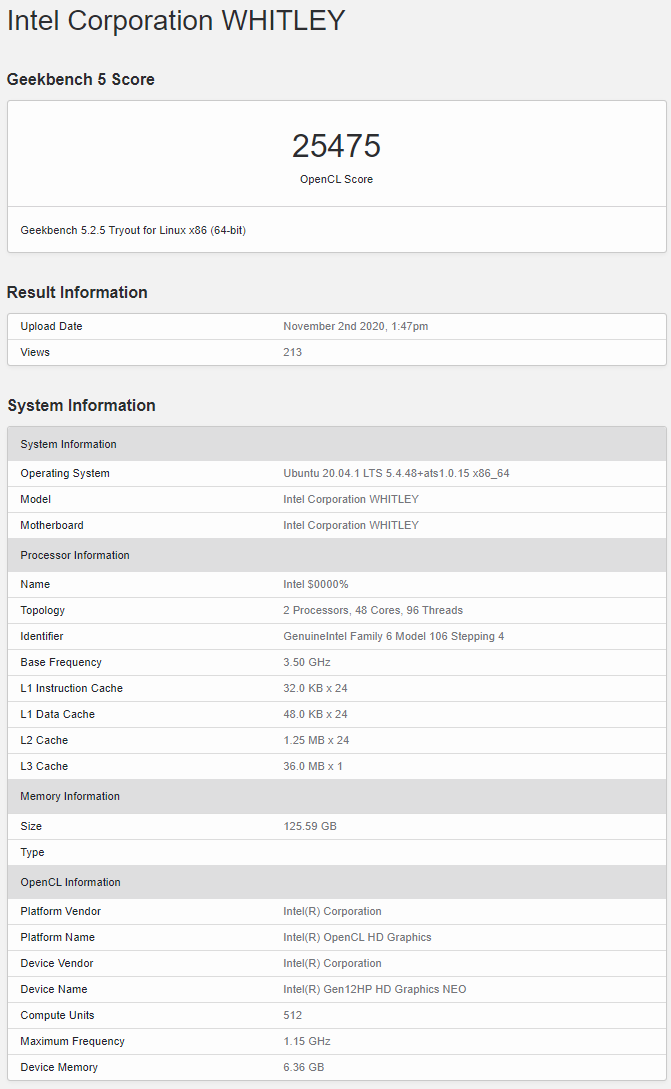Click the 'L3 Cache' label
Viewport: 671px width, 1089px height.
pyautogui.click(x=44, y=766)
